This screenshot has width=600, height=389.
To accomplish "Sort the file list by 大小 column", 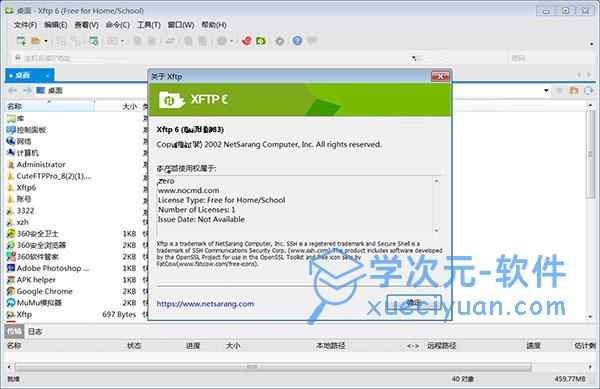I will [118, 106].
